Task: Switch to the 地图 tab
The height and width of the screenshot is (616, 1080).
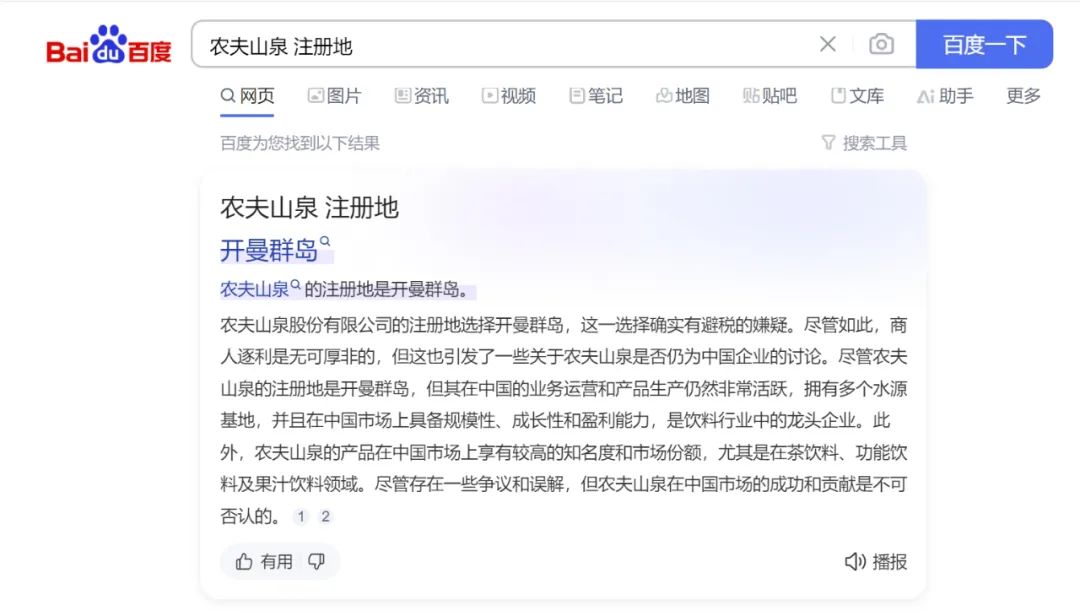Action: coord(683,96)
